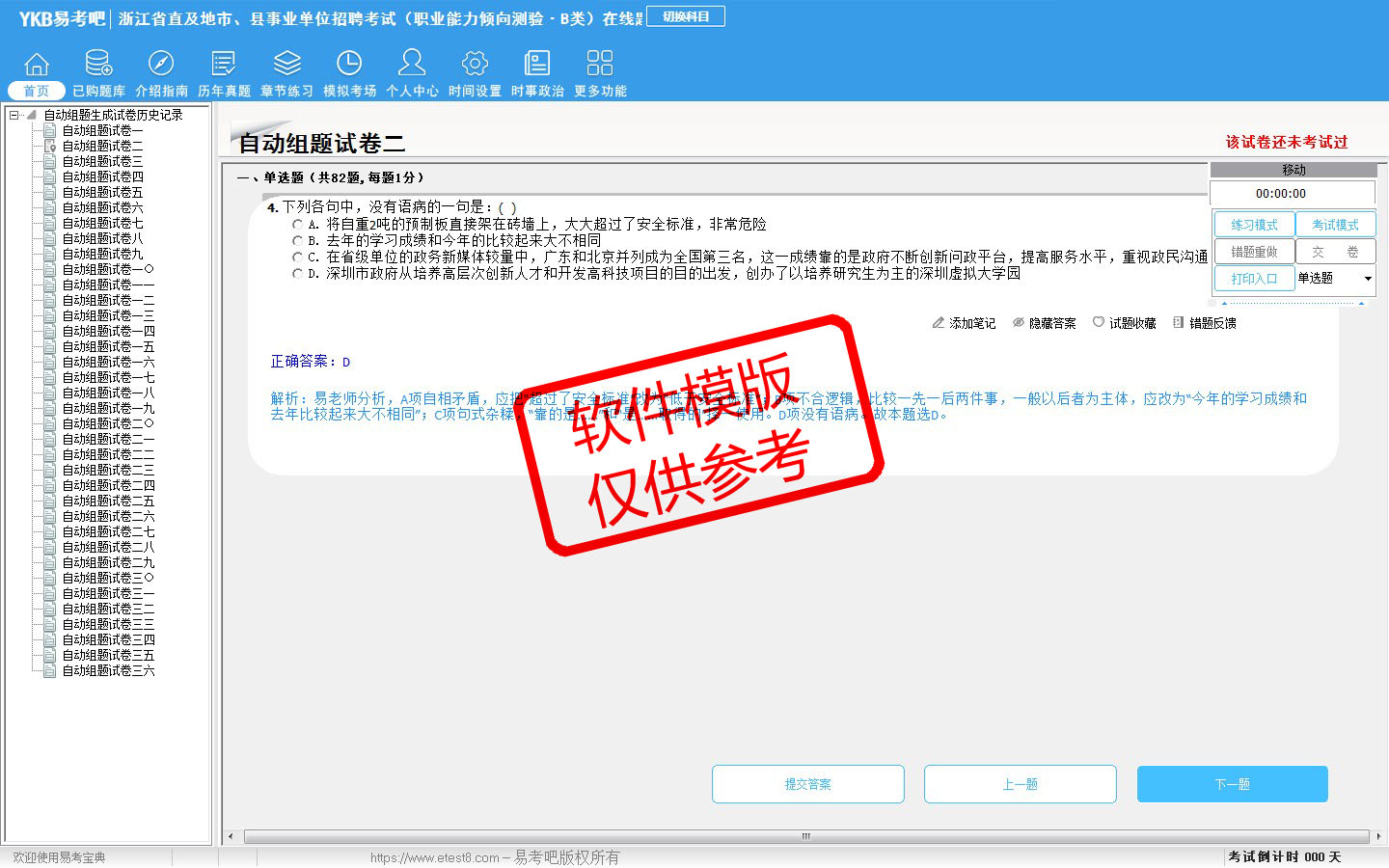The image size is (1389, 868).
Task: Select 自动组题试卷五 in the tree
Action: coord(102,192)
